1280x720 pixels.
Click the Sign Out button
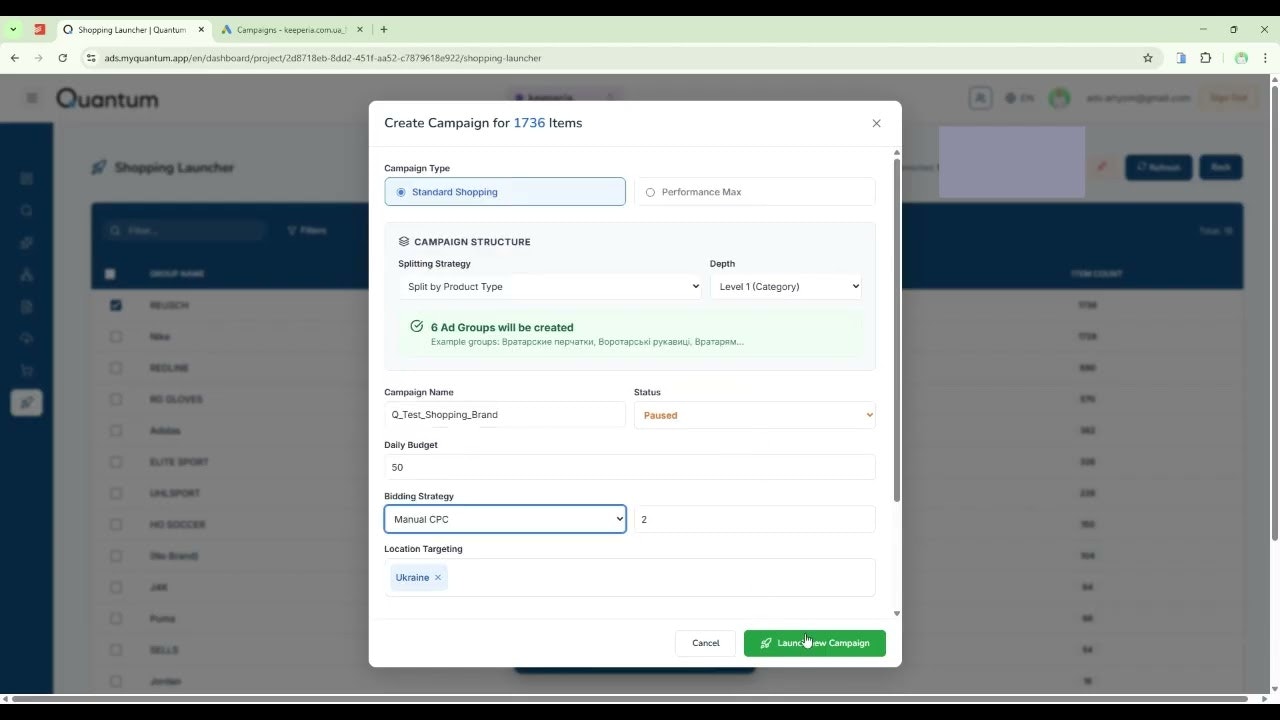[1229, 98]
